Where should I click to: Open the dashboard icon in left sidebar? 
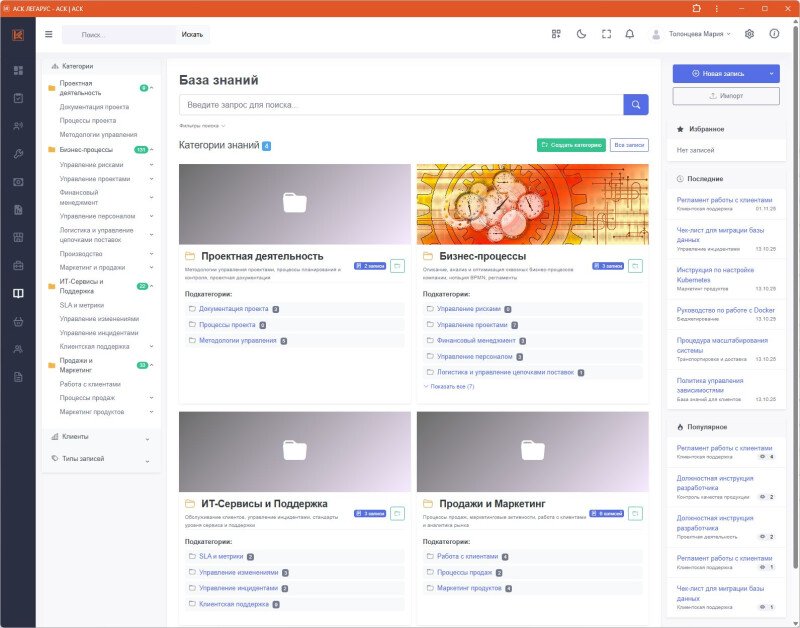pos(18,71)
